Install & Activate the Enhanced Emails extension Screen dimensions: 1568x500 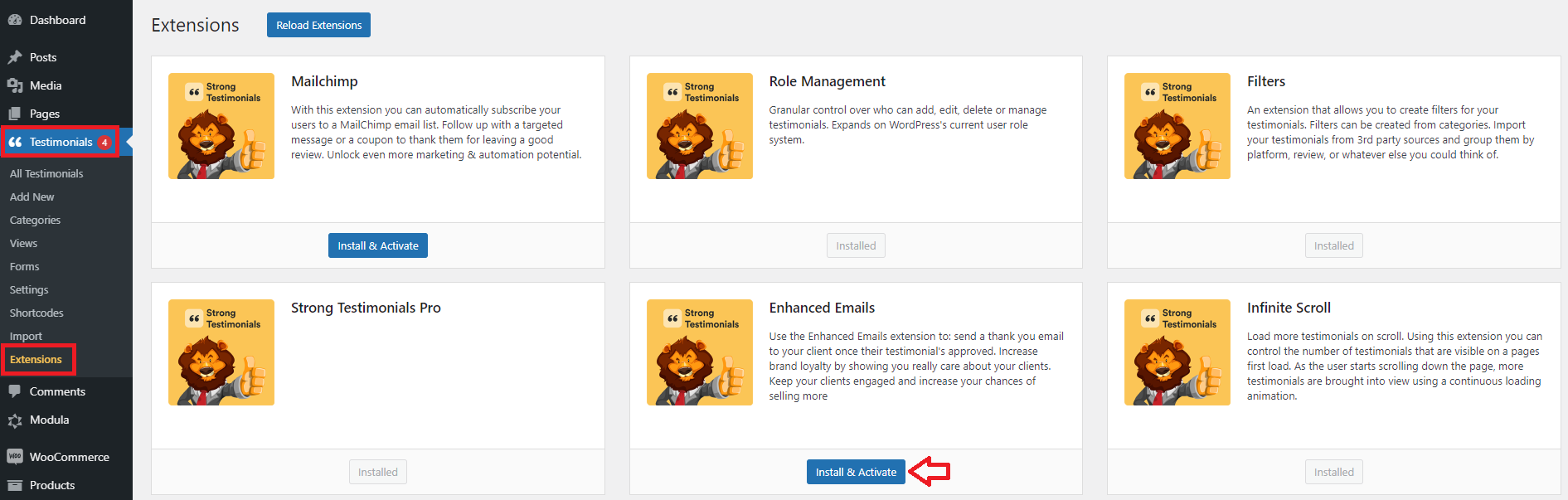[x=856, y=472]
